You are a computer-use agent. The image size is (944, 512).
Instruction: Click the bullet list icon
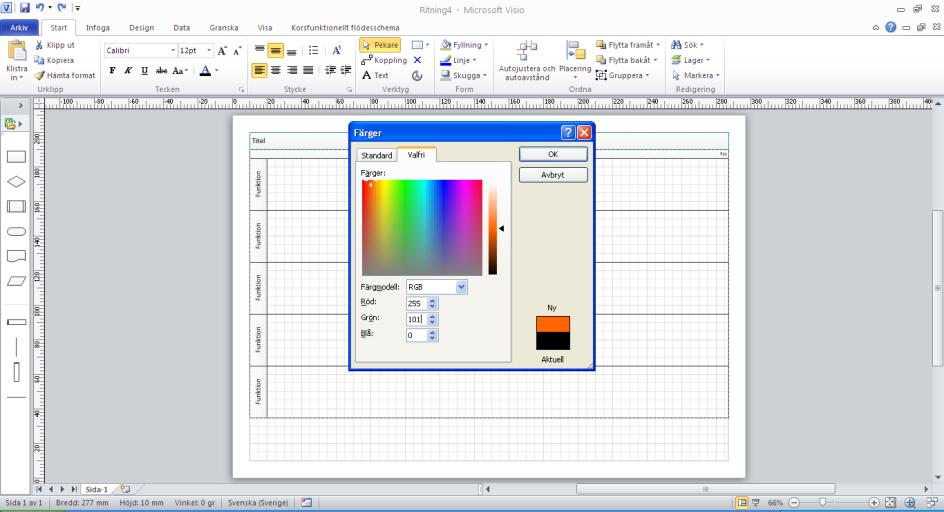[313, 51]
